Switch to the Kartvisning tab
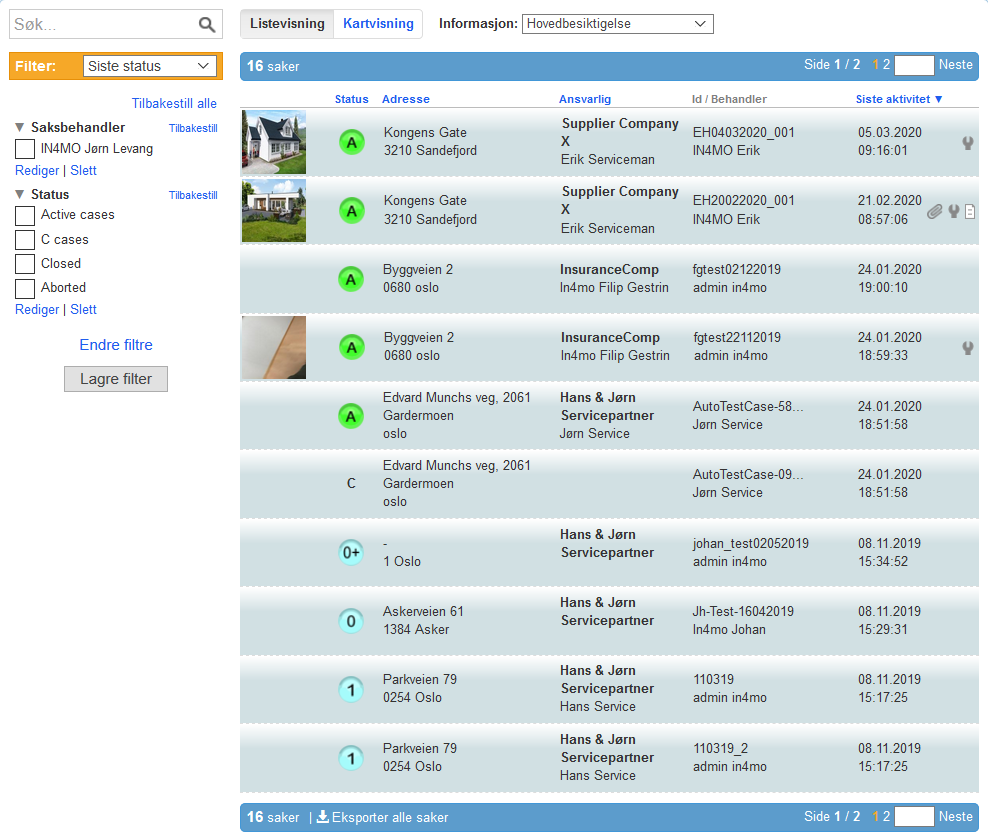This screenshot has height=833, width=988. point(377,23)
